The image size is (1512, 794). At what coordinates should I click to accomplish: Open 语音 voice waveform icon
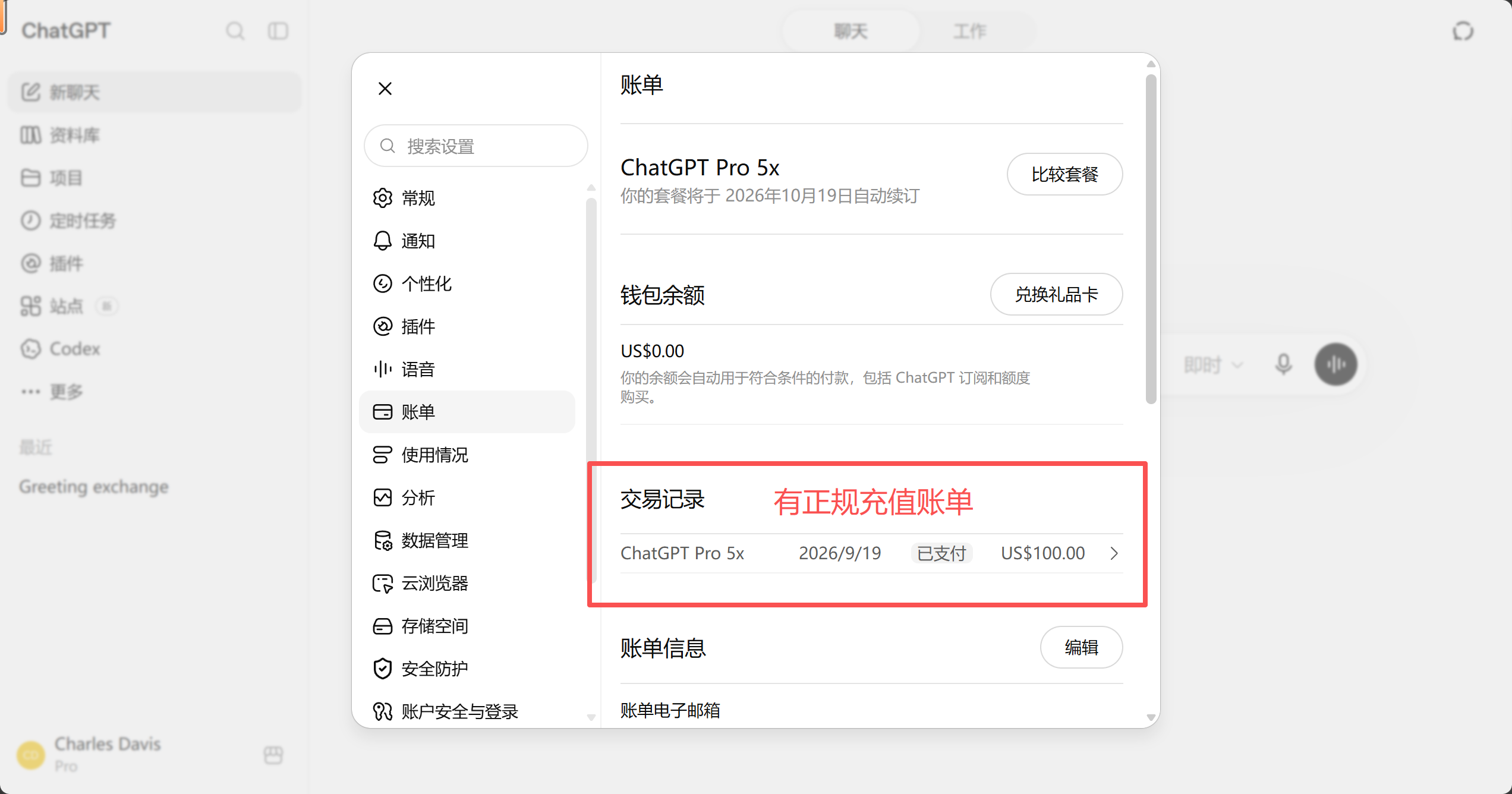[x=383, y=369]
